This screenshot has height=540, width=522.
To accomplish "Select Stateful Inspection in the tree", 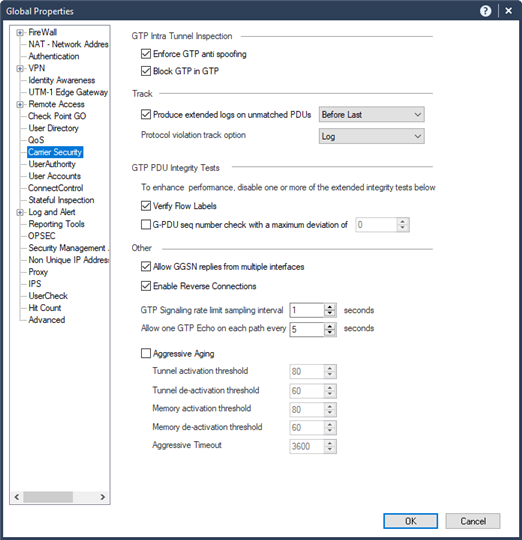I will click(x=61, y=200).
